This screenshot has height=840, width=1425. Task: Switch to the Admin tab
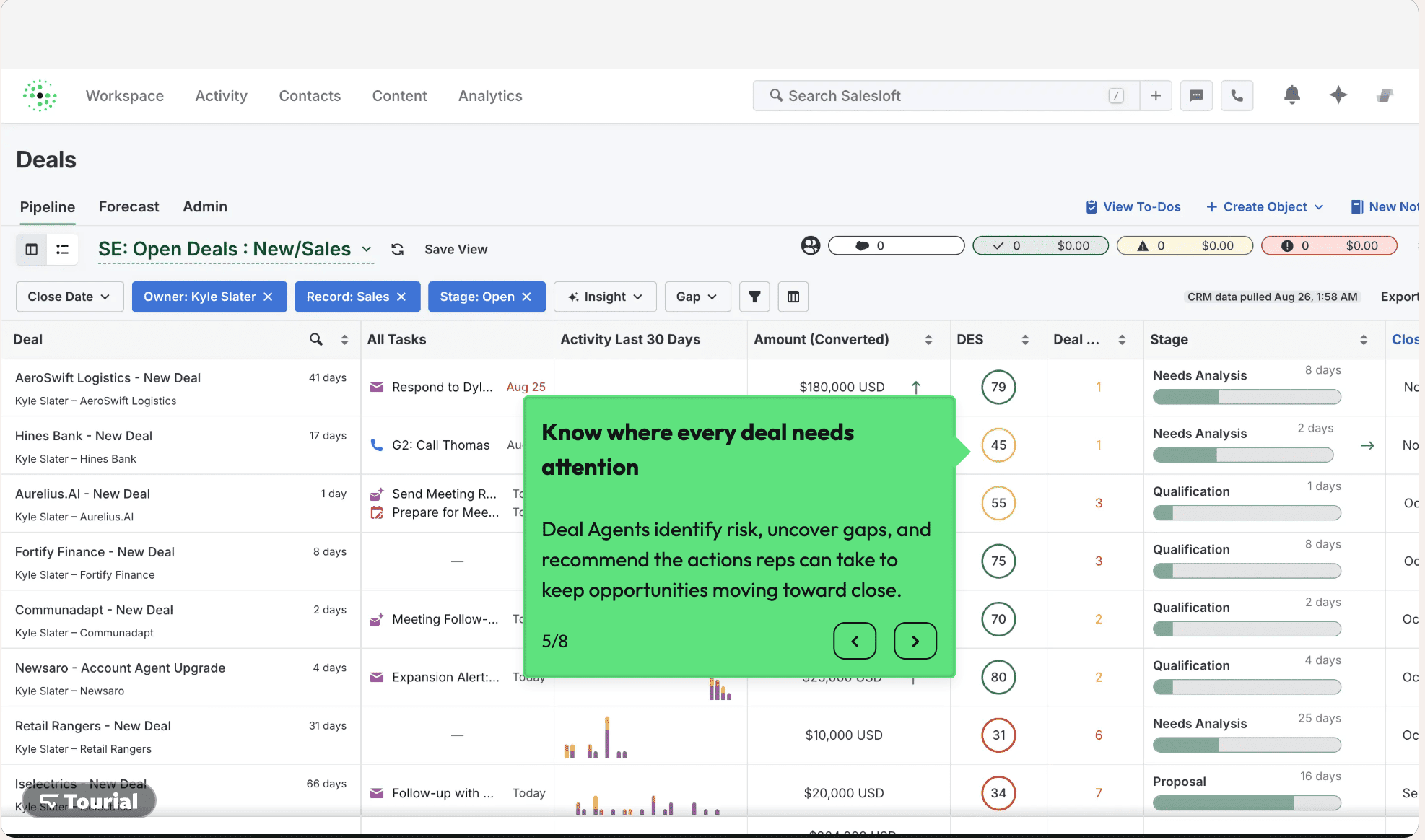tap(205, 206)
